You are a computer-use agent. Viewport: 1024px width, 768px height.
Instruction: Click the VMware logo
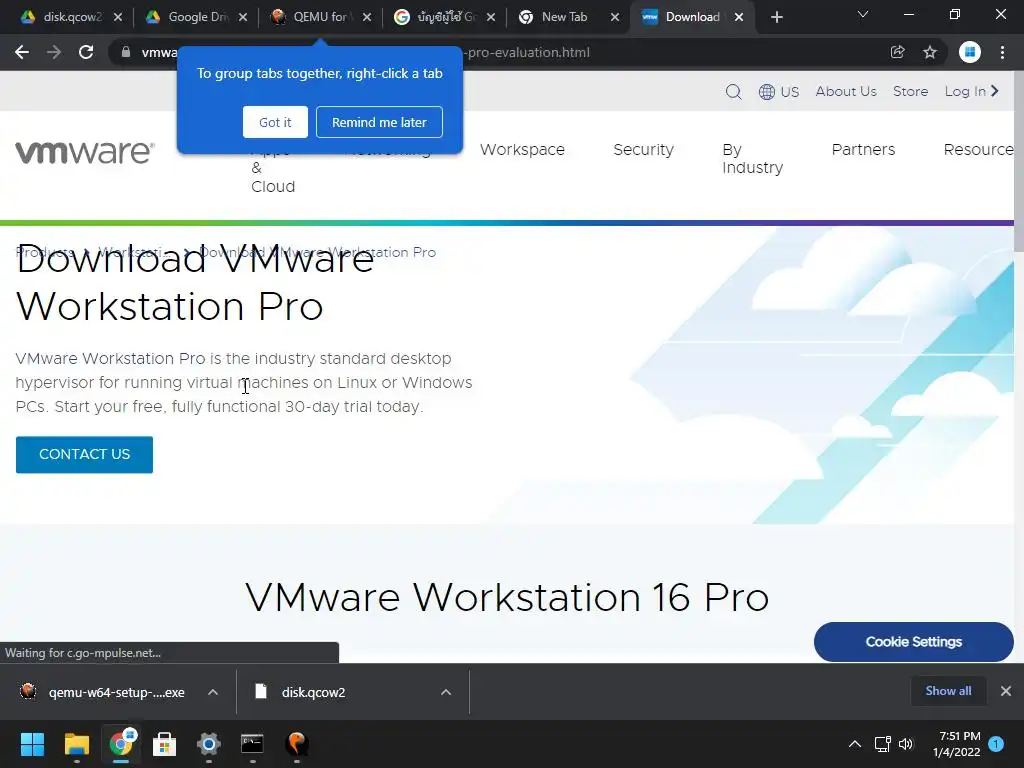tap(85, 152)
